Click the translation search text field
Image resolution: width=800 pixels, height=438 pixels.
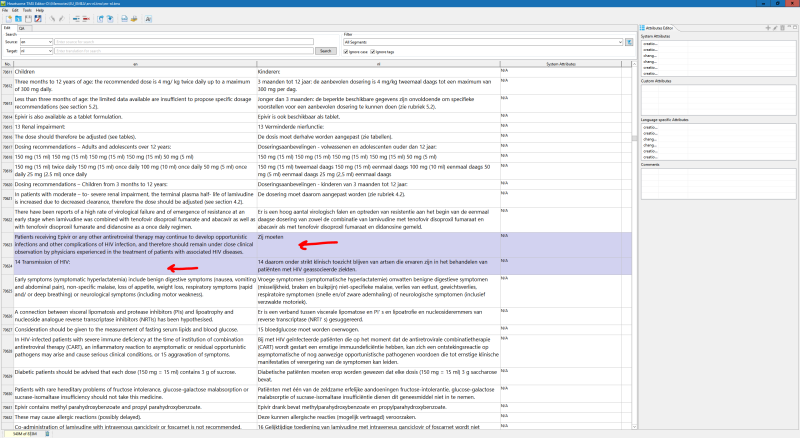tap(184, 51)
